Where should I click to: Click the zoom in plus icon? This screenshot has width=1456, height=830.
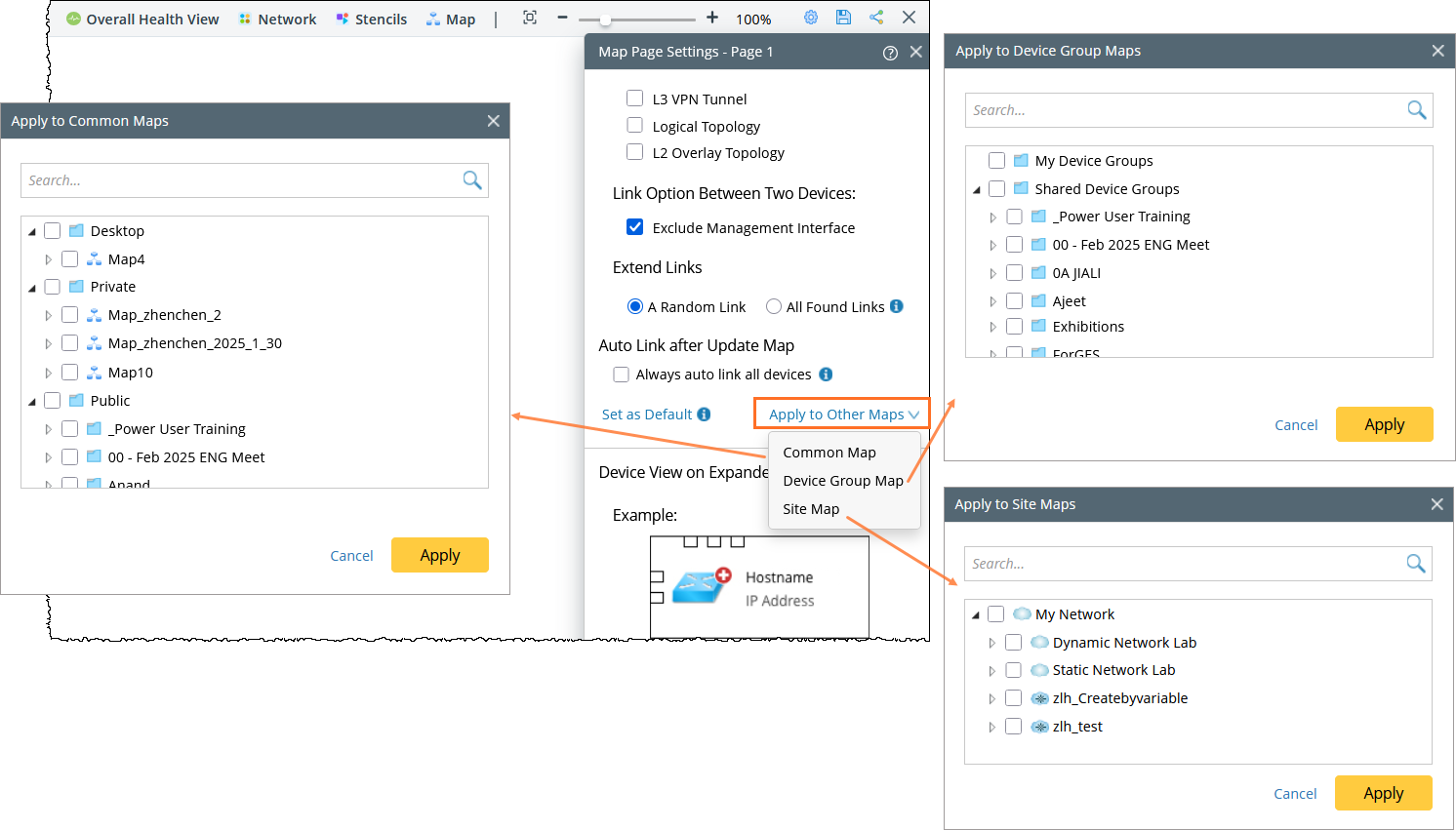(x=712, y=18)
